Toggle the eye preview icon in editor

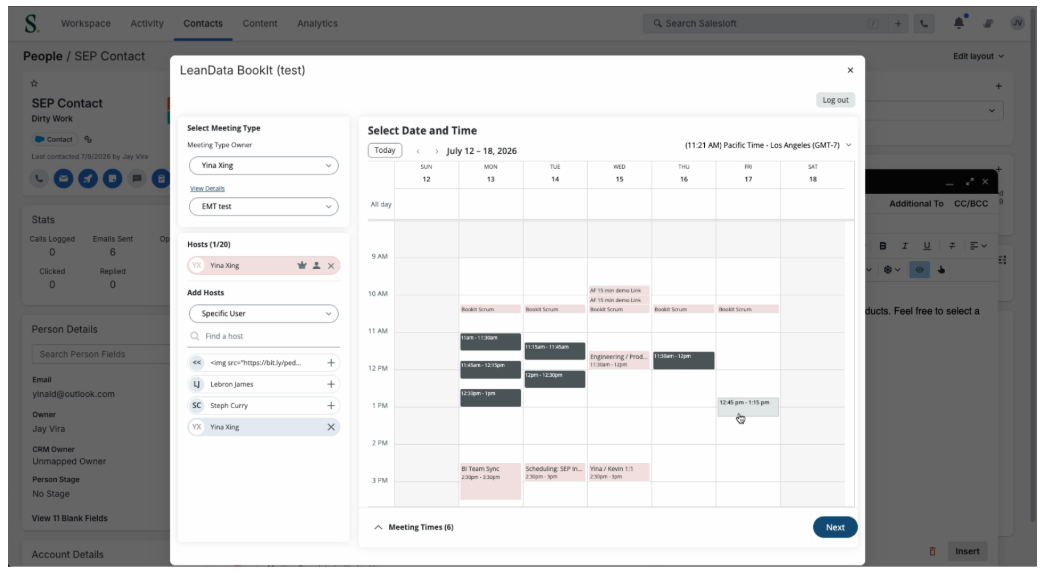click(919, 270)
